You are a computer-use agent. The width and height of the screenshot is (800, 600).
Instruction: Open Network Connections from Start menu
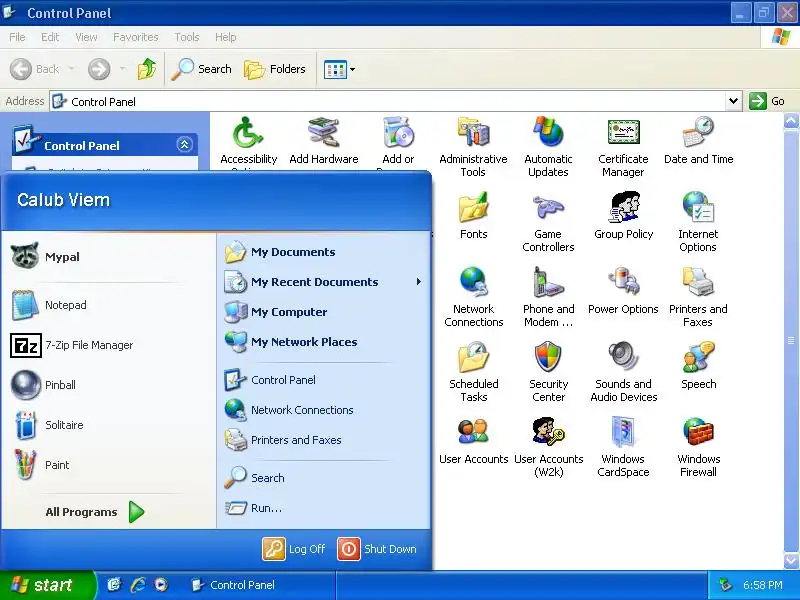(324, 410)
